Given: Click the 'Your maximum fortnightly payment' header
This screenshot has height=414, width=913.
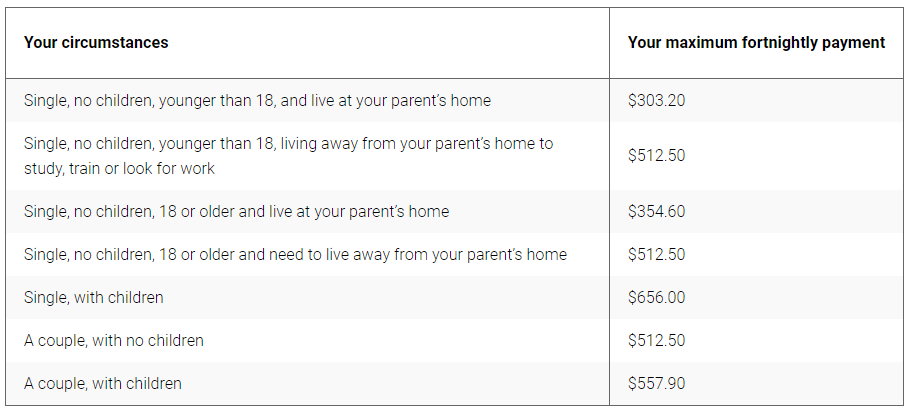Looking at the screenshot, I should [x=756, y=43].
